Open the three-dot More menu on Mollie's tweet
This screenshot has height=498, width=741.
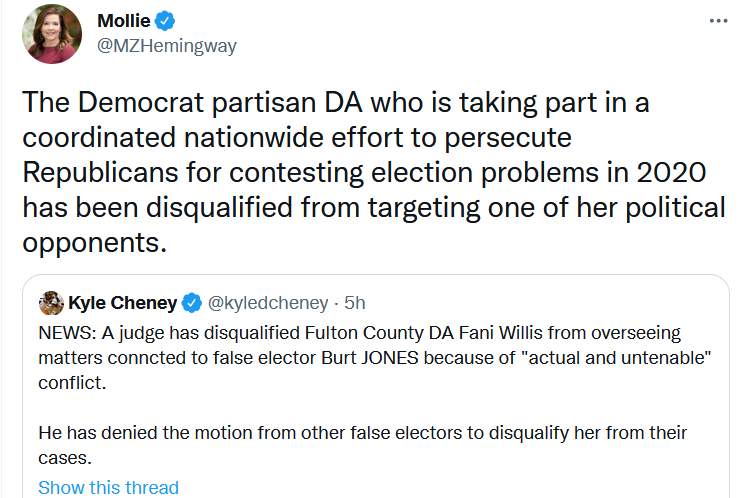[718, 21]
